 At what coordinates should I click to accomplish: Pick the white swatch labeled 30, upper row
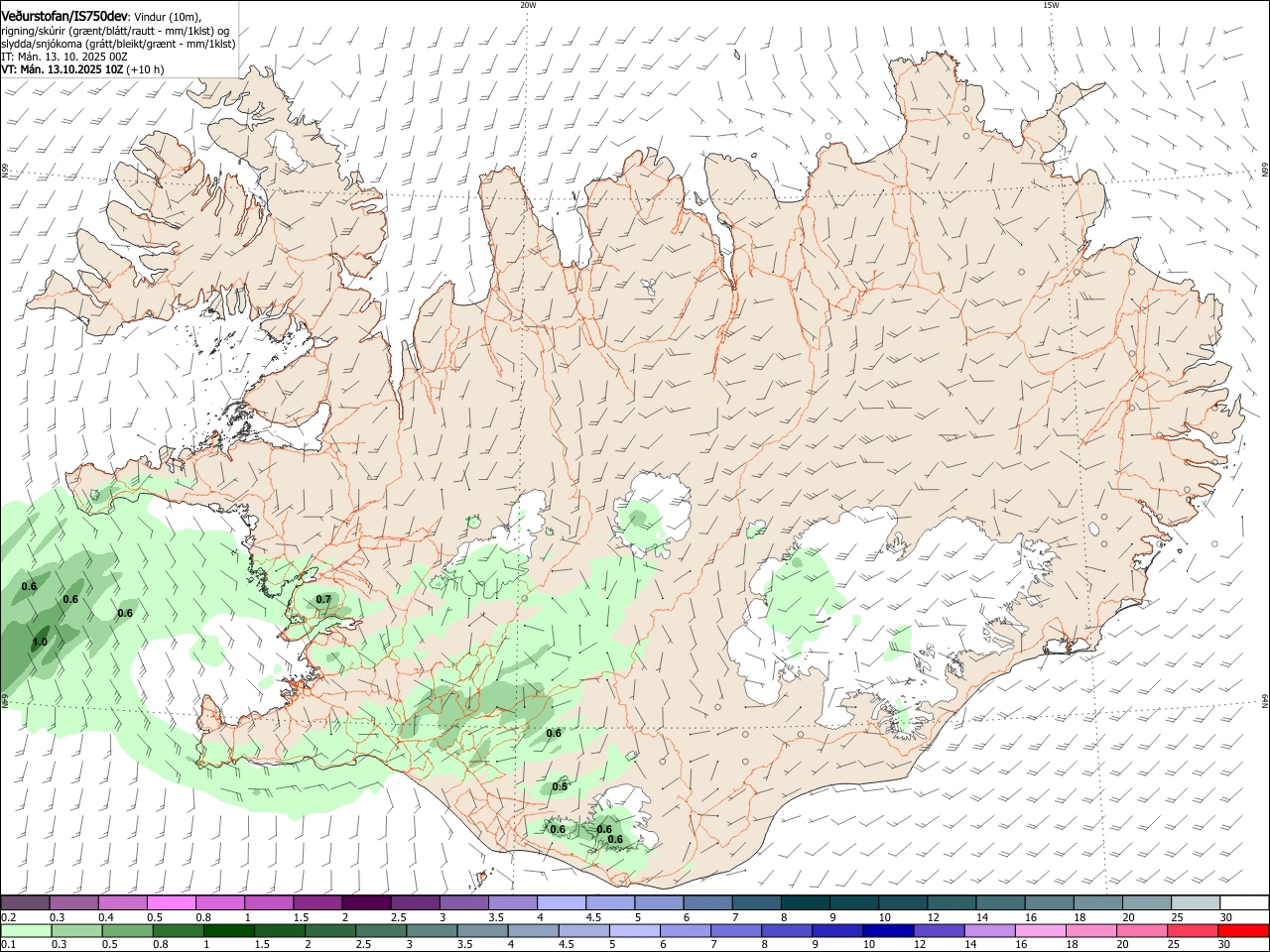click(1244, 903)
